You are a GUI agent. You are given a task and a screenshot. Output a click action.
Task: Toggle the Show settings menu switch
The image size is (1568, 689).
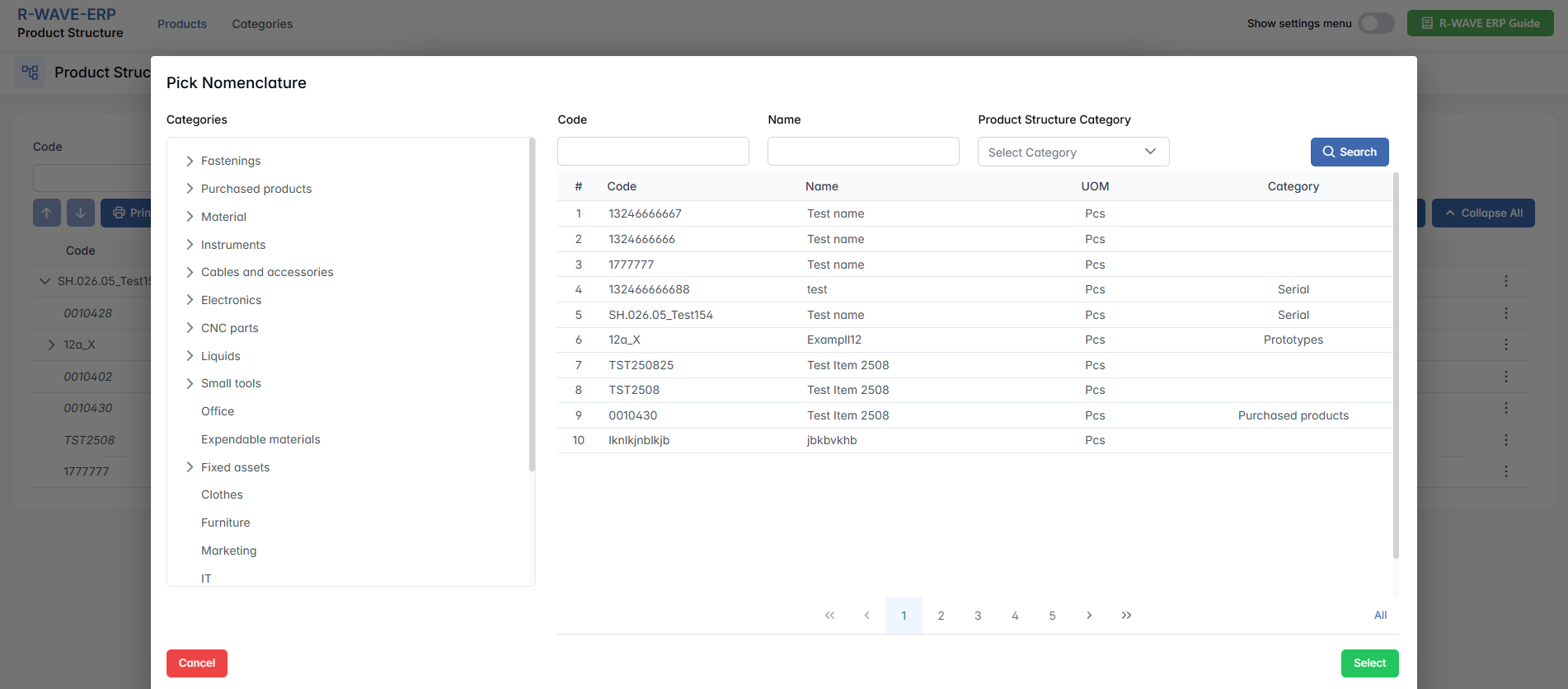[x=1376, y=24]
